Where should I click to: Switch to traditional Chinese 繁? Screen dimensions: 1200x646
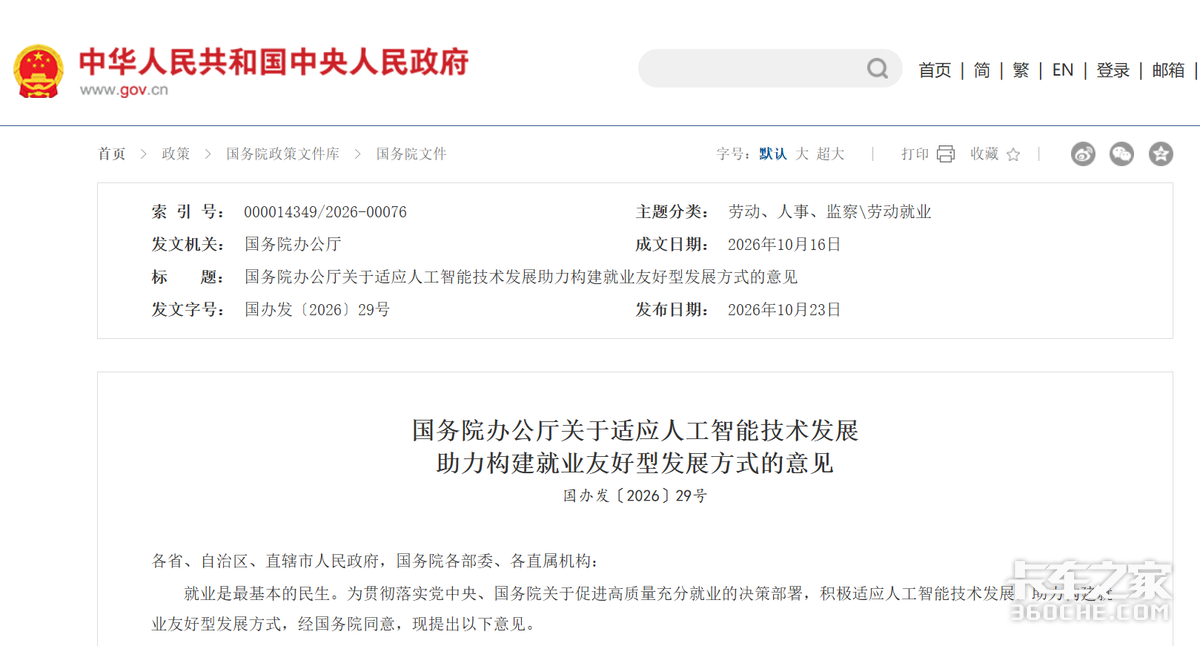point(1020,70)
